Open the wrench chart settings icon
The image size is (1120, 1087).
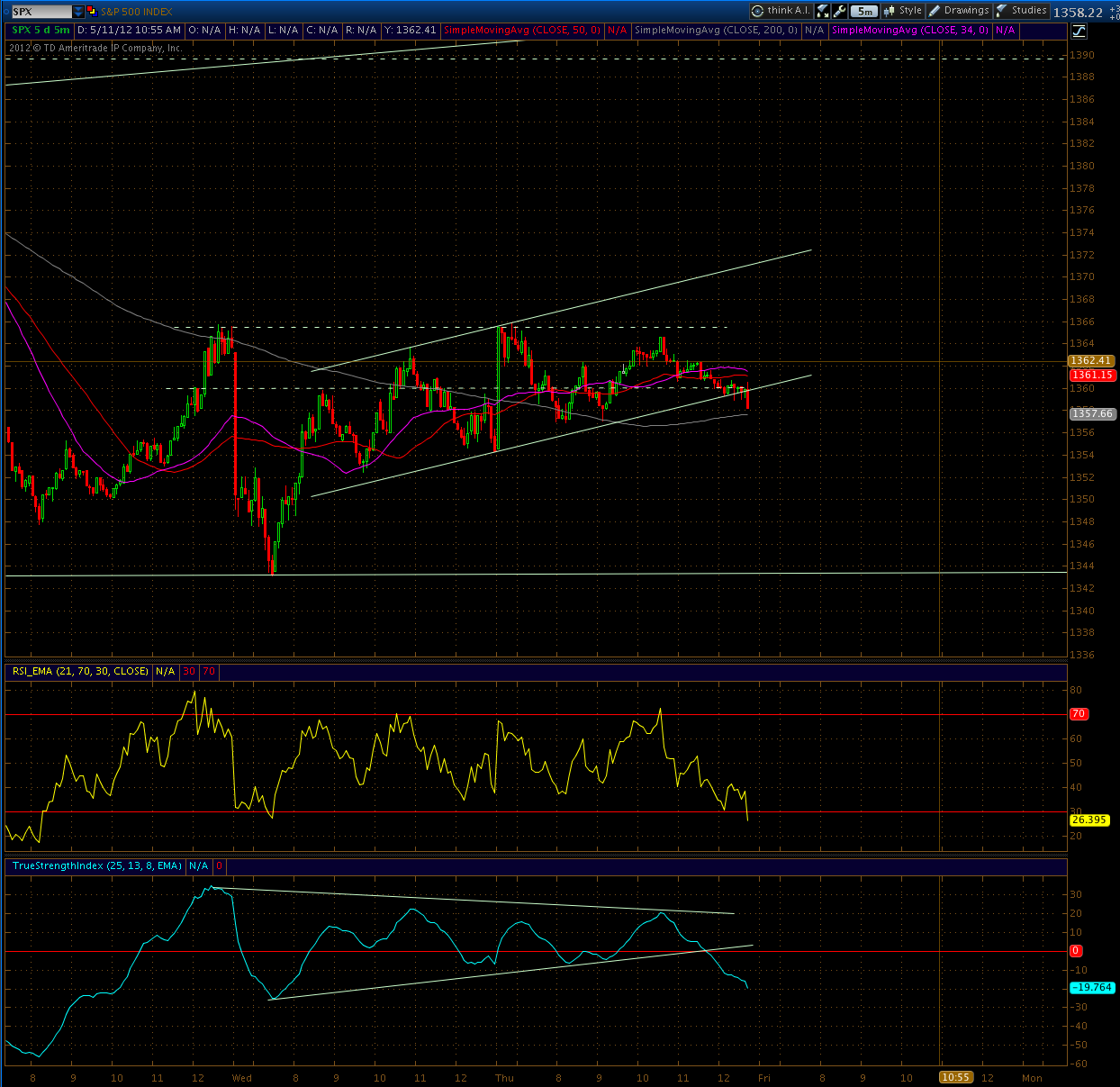click(840, 11)
